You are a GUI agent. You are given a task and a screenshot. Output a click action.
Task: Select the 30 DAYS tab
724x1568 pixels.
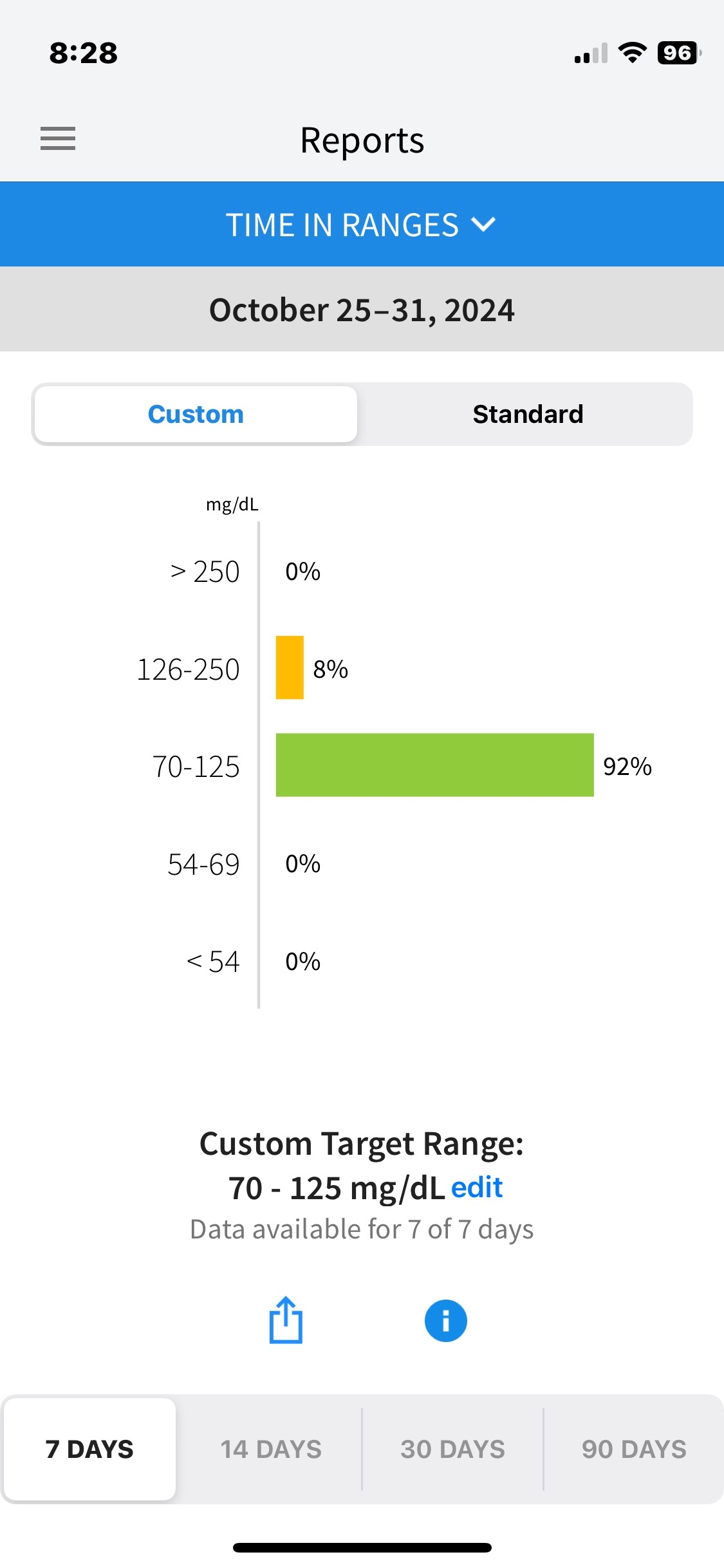pyautogui.click(x=452, y=1450)
